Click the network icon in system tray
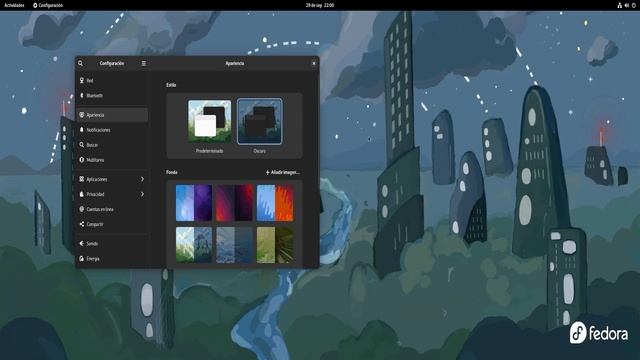Image resolution: width=640 pixels, height=360 pixels. click(620, 5)
